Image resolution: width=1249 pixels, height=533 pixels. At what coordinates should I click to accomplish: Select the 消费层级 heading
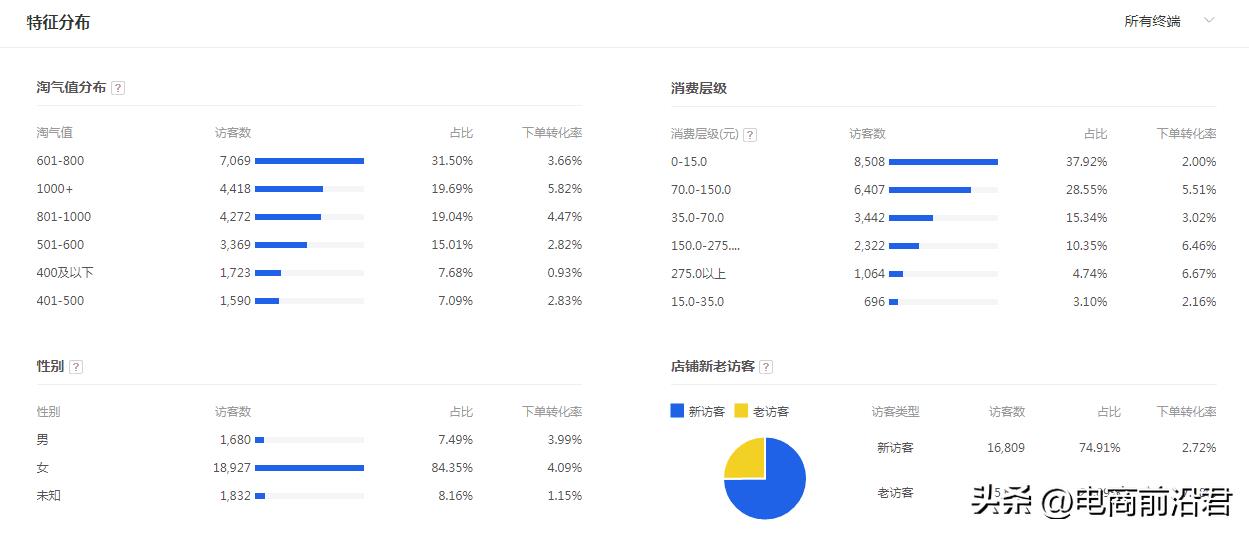click(699, 88)
